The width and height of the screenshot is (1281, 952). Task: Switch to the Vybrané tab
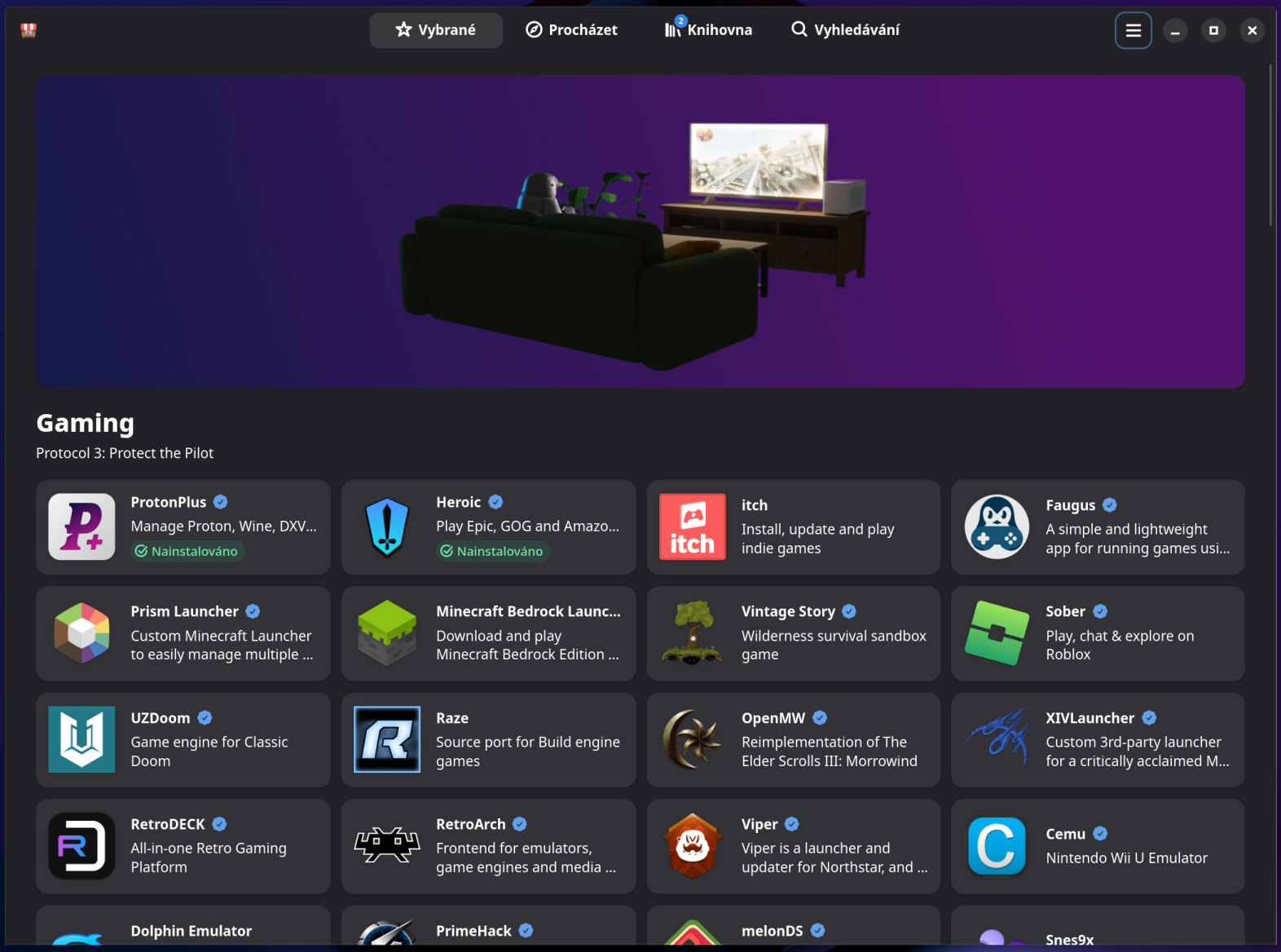pyautogui.click(x=436, y=30)
